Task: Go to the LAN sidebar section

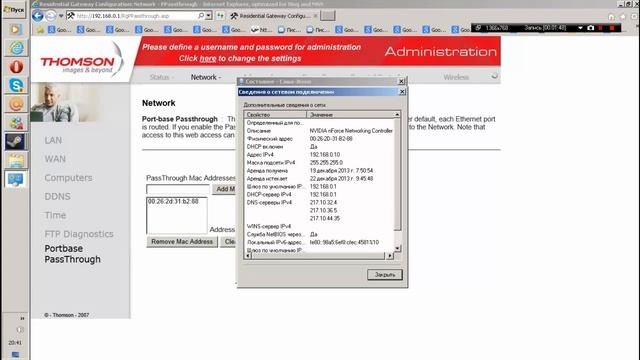Action: pos(53,140)
